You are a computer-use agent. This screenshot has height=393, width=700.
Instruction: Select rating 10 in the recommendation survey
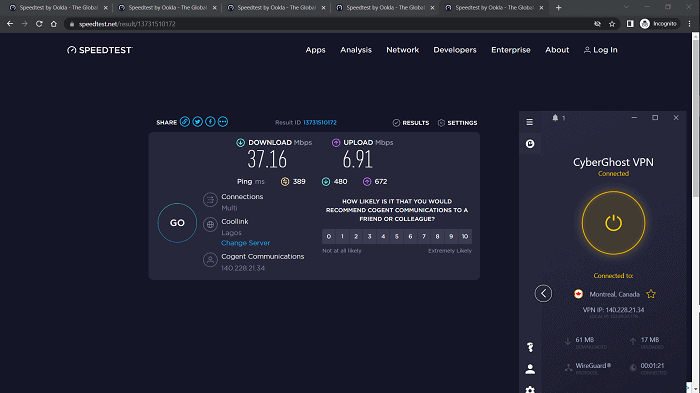[465, 236]
